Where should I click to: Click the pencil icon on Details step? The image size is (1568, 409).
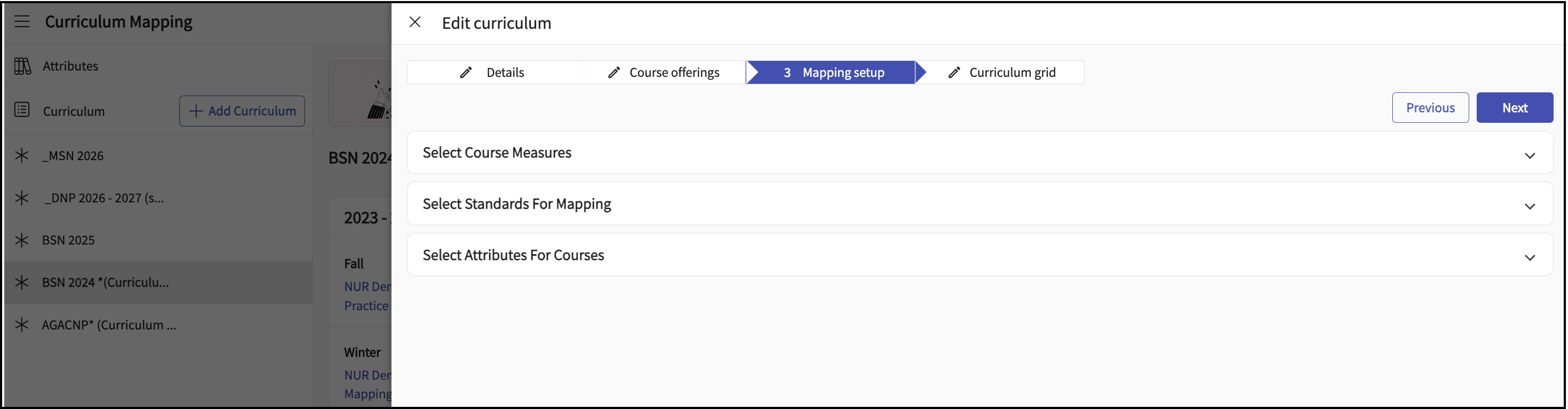(466, 73)
